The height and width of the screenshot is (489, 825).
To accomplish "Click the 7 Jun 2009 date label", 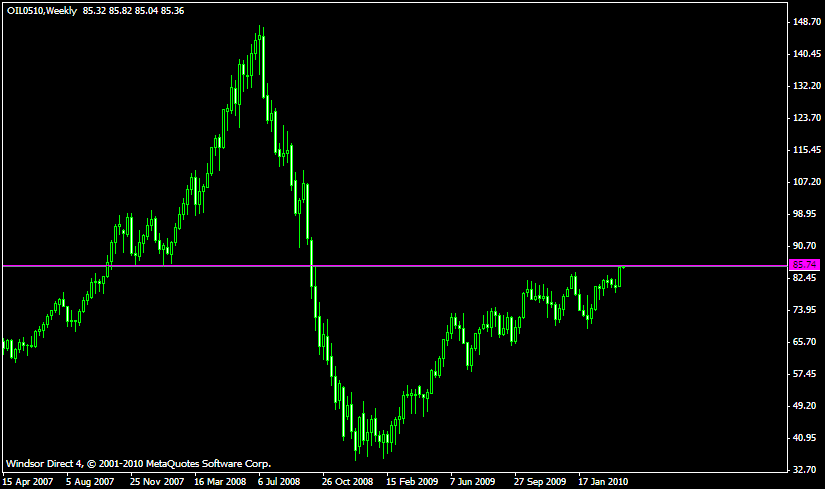I will [x=473, y=481].
